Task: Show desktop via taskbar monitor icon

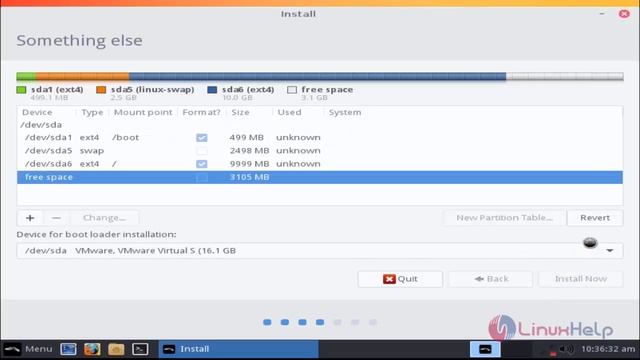Action: 68,349
